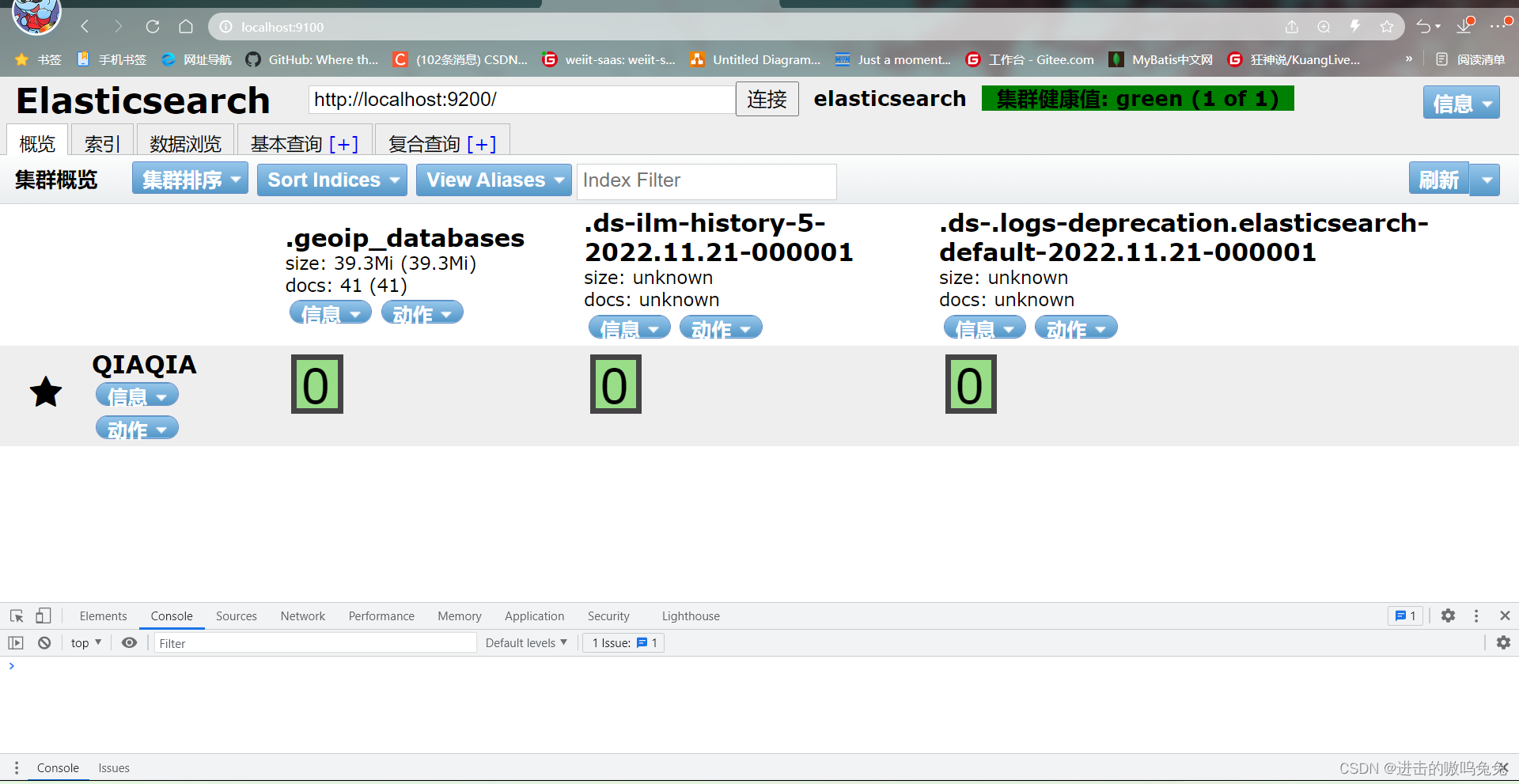Open the browser home page icon
Screen dimensions: 1519x784
tap(186, 27)
